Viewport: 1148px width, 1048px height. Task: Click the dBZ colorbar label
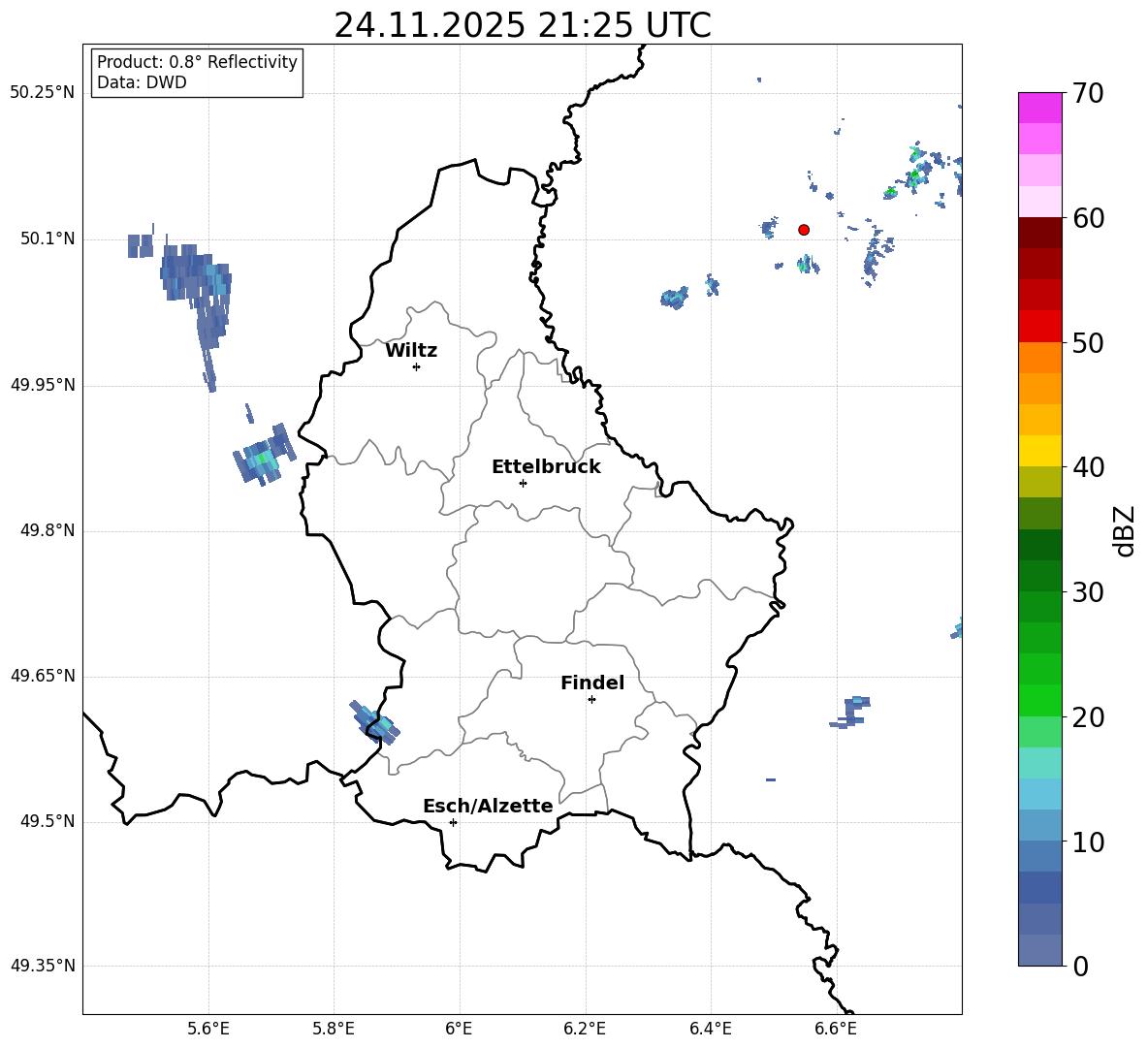pos(1123,530)
